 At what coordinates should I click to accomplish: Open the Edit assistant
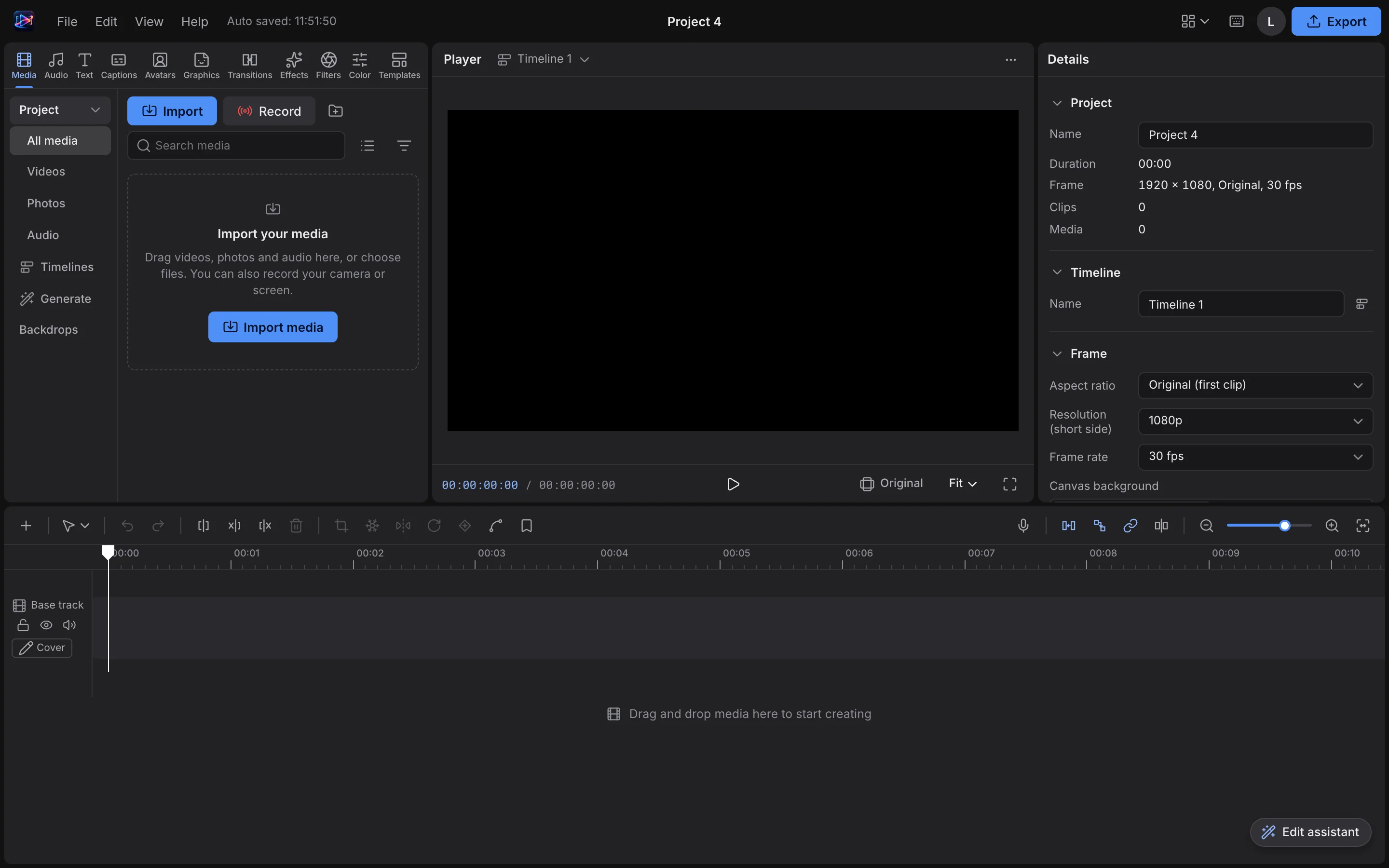(1310, 832)
